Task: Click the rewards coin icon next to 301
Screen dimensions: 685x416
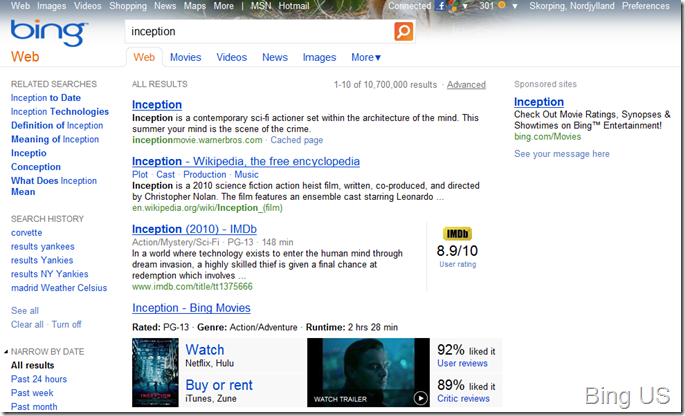Action: [502, 6]
